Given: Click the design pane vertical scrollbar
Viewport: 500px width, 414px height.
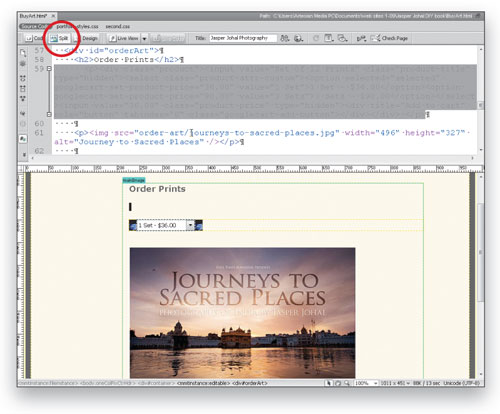Looking at the screenshot, I should [480, 252].
